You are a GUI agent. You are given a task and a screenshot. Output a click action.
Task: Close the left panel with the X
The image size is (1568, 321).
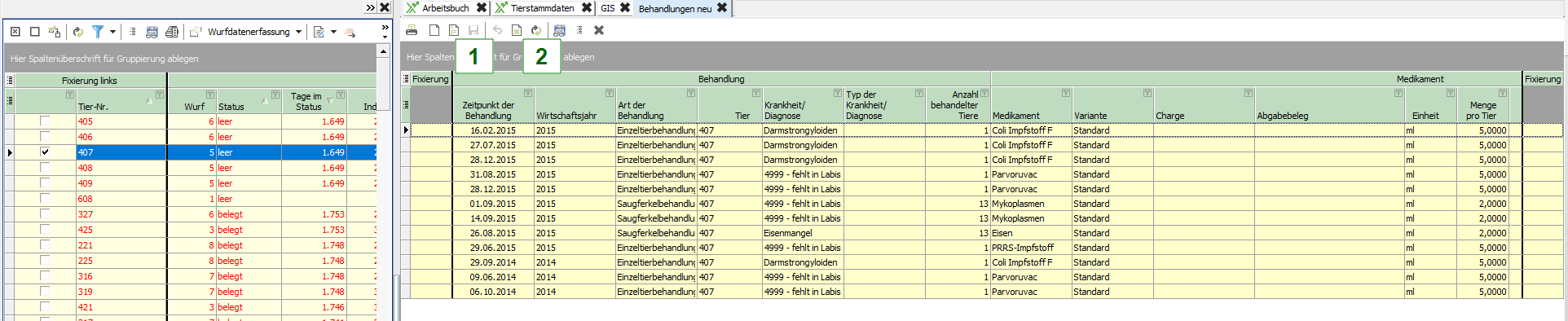tap(385, 7)
